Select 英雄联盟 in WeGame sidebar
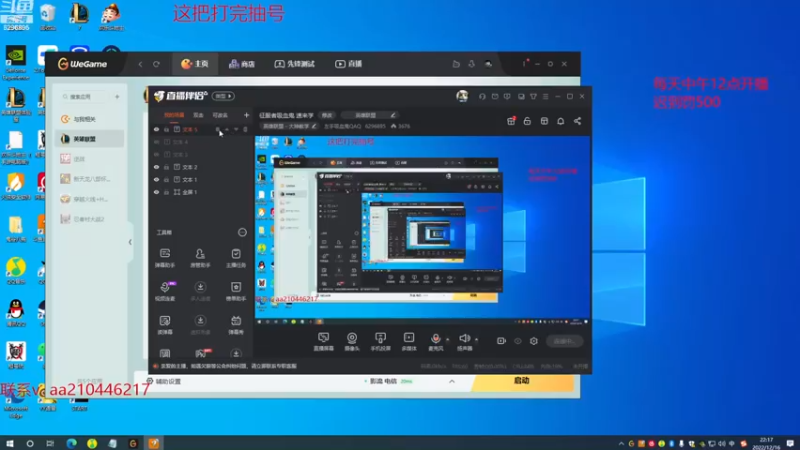This screenshot has height=450, width=800. click(89, 139)
